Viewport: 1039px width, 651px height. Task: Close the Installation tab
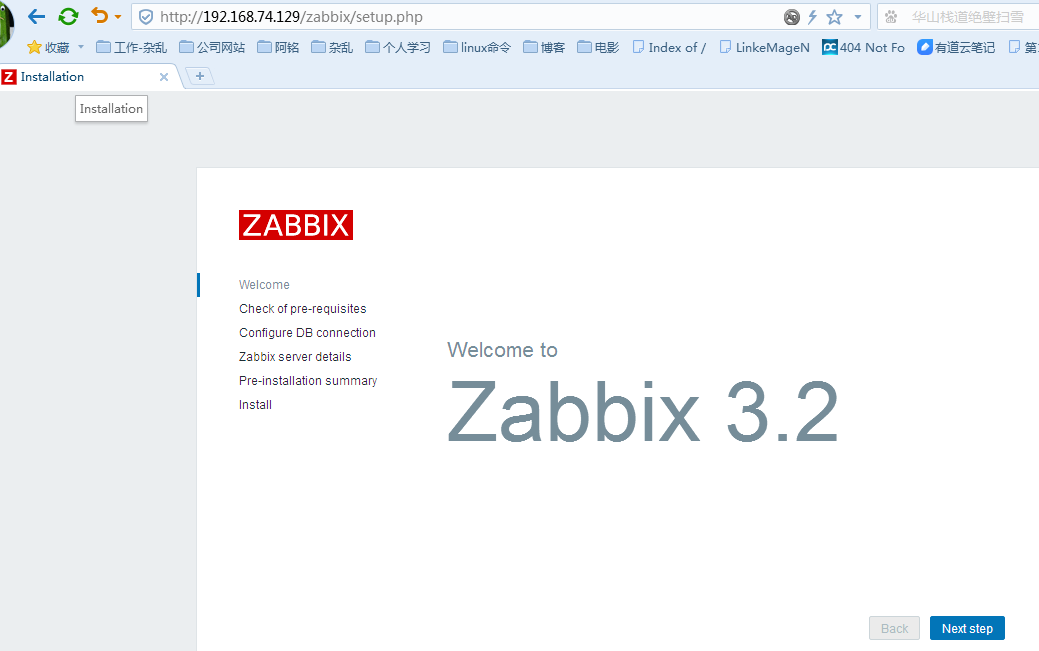[x=164, y=77]
